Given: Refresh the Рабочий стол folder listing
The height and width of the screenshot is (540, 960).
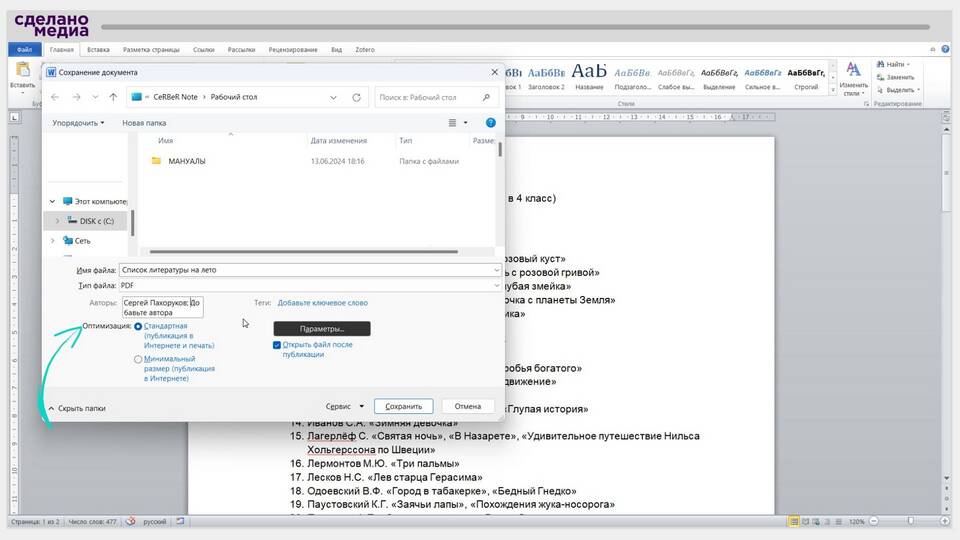Looking at the screenshot, I should click(x=356, y=97).
